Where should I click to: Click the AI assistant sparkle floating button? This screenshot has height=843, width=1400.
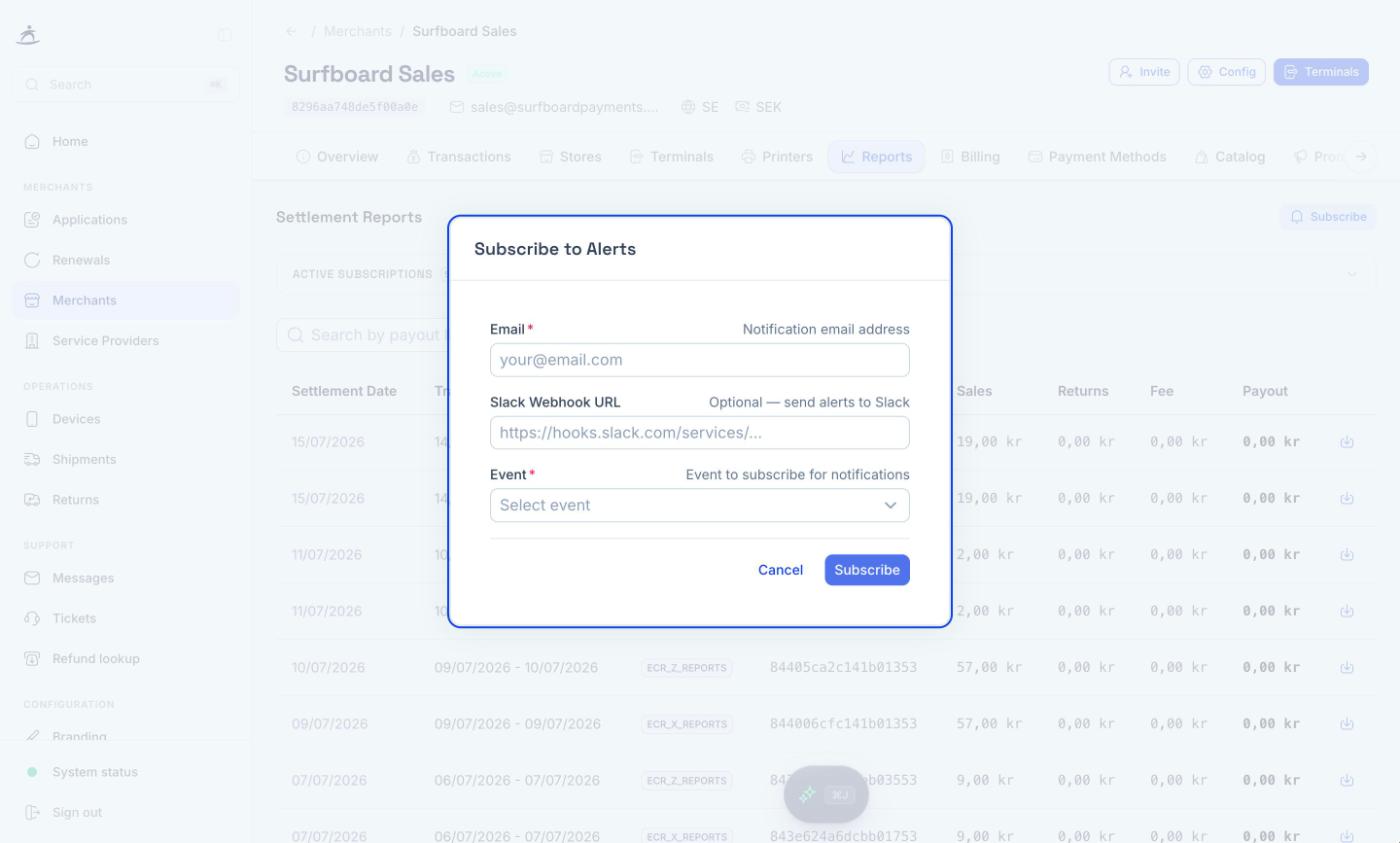pos(826,795)
